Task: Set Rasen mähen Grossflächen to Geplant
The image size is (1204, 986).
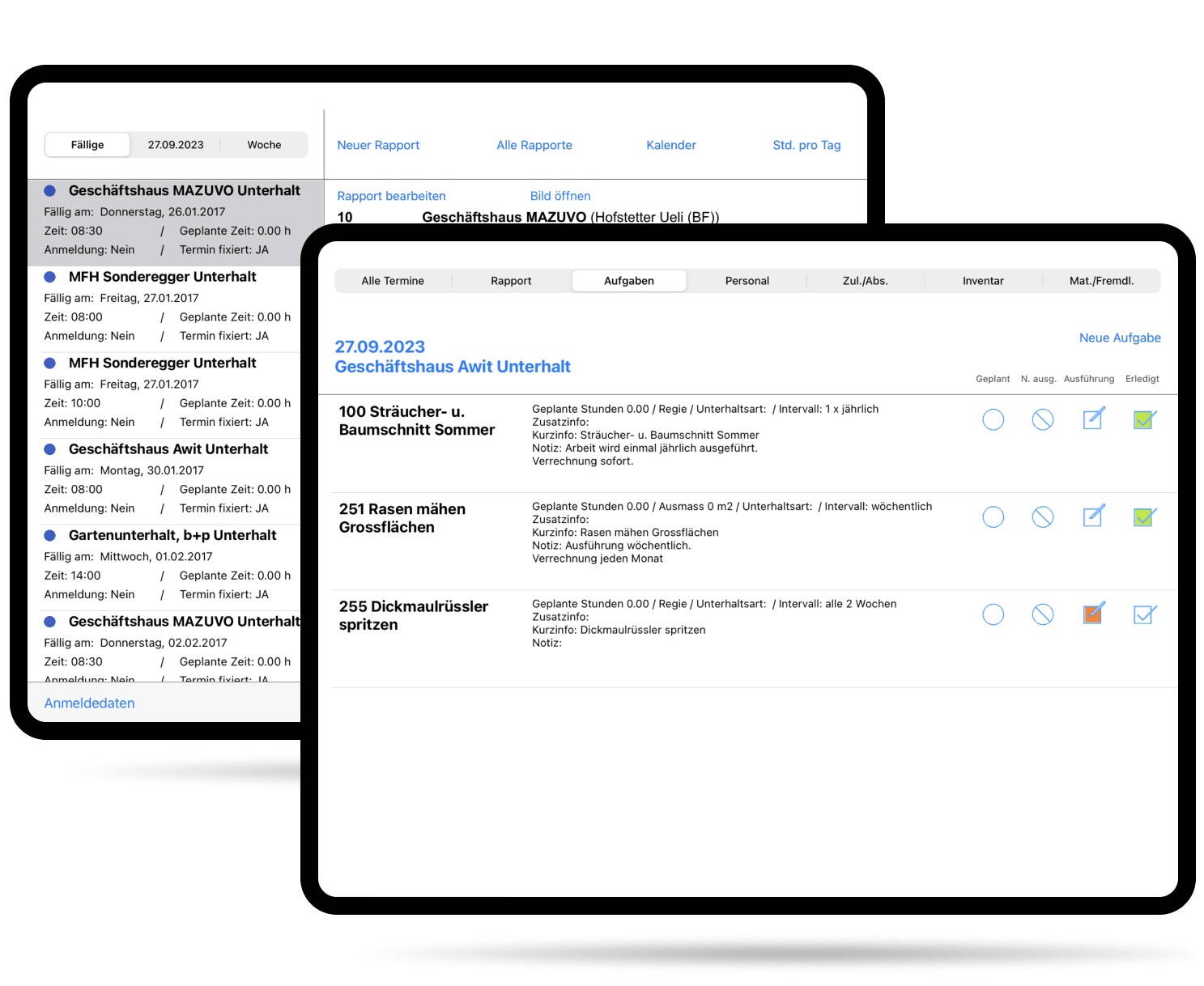Action: point(993,516)
